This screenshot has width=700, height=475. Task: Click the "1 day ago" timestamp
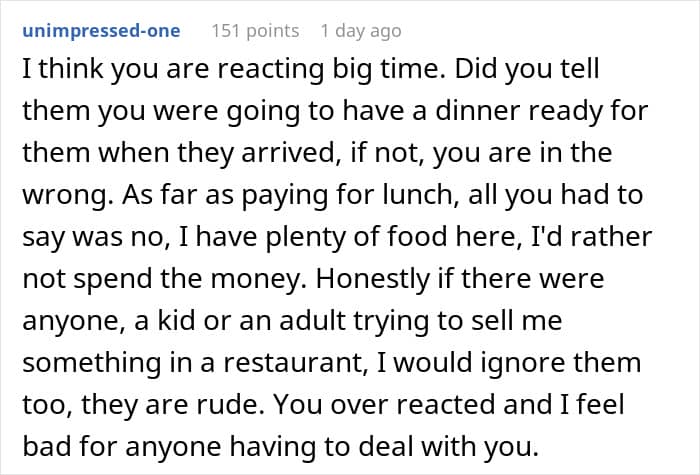point(361,31)
